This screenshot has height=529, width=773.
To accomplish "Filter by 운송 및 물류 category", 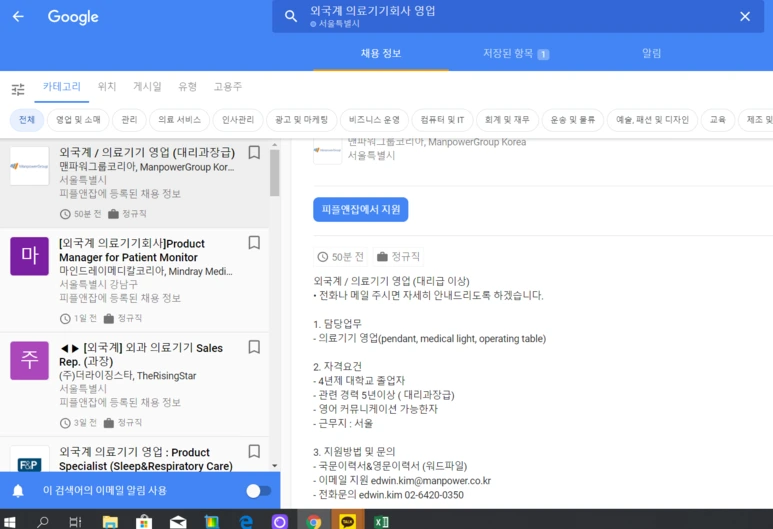I will (572, 120).
